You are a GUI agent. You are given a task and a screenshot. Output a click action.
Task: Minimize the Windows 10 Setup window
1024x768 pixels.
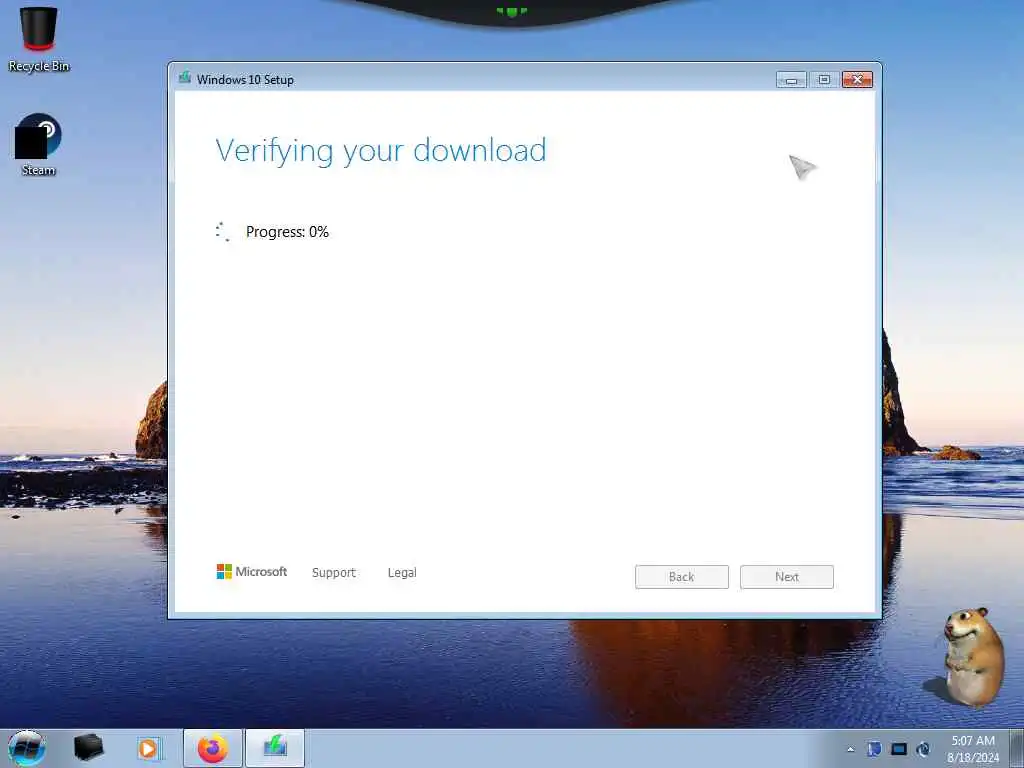click(791, 80)
